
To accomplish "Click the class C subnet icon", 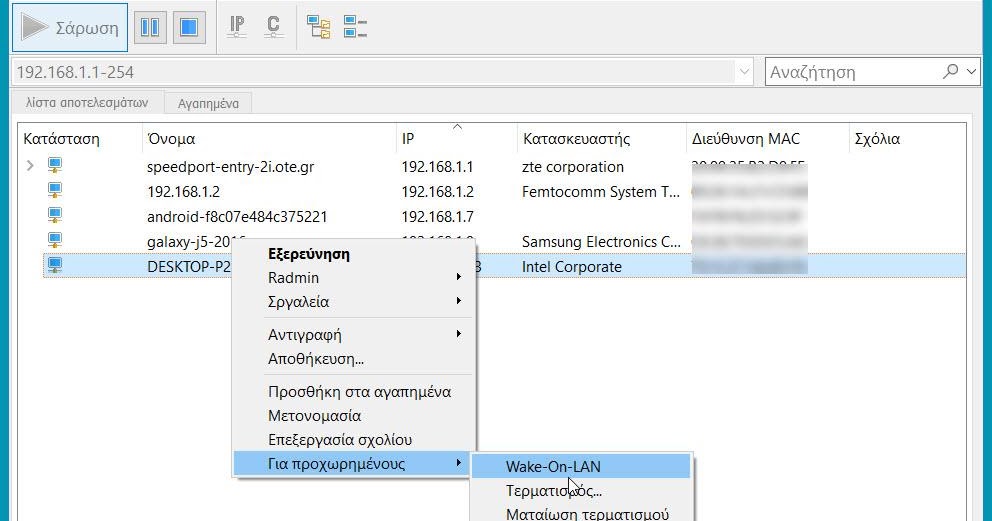I will click(x=273, y=27).
